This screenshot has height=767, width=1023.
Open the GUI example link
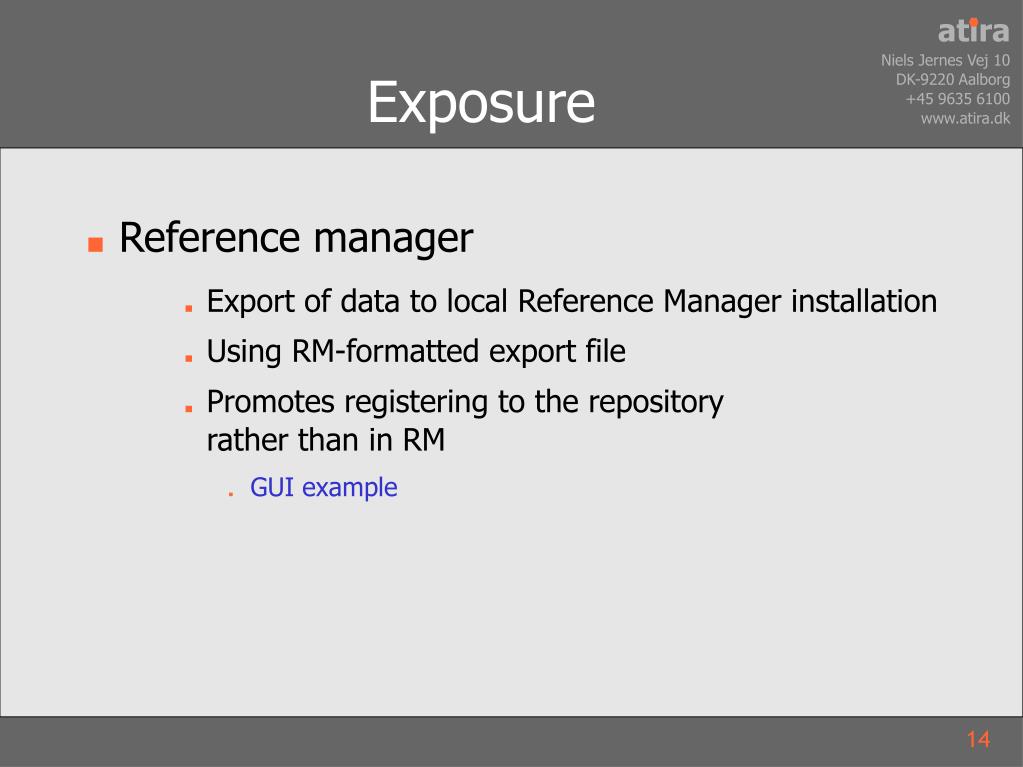[324, 488]
